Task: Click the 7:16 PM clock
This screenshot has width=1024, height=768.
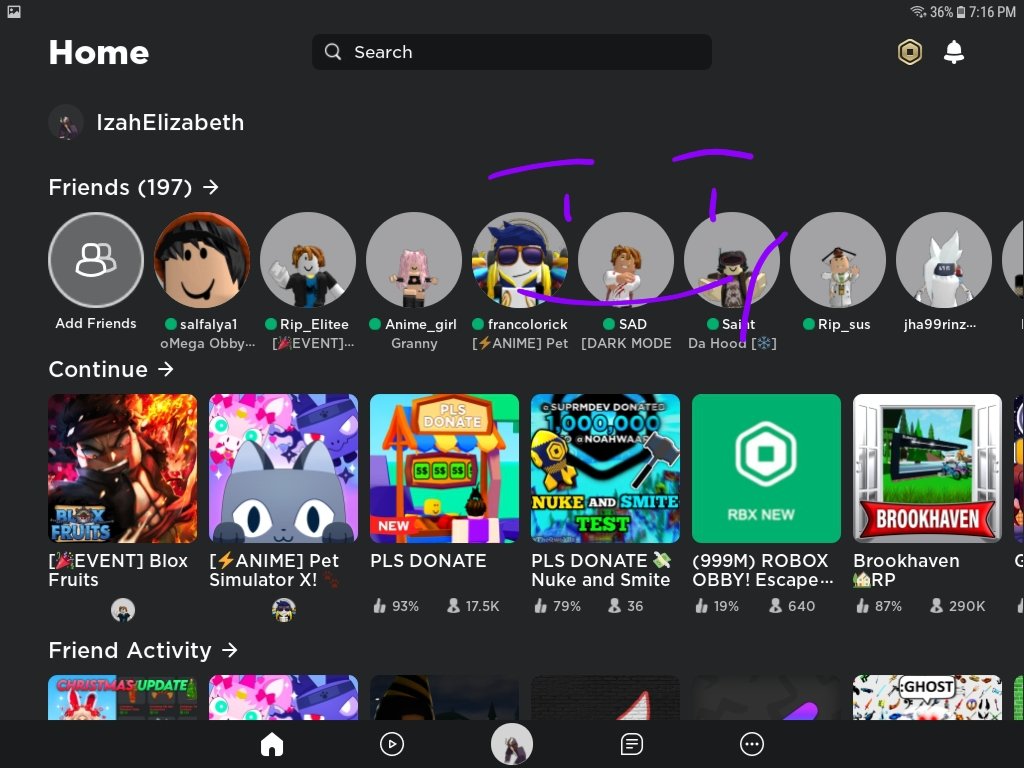Action: (x=992, y=12)
